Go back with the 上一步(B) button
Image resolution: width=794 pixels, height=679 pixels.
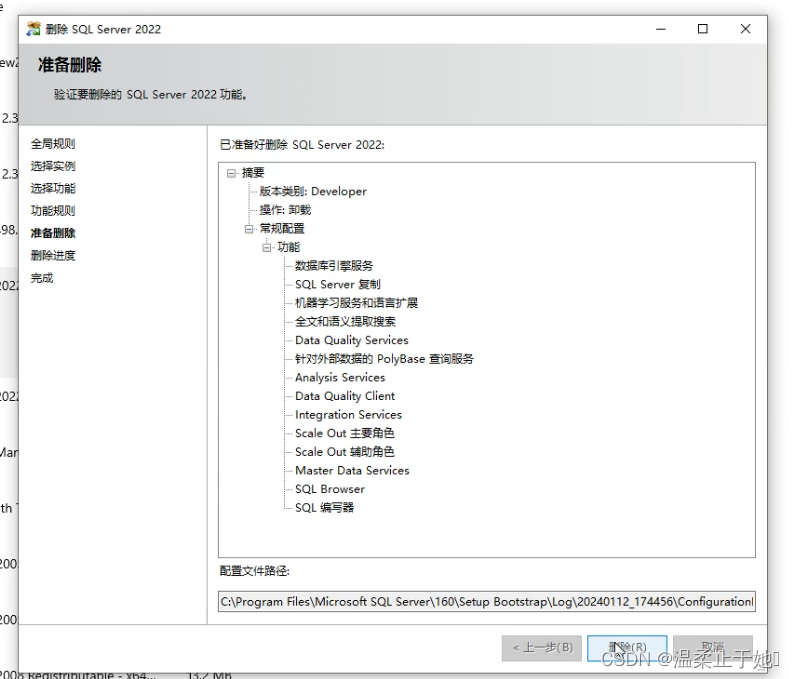(x=542, y=648)
